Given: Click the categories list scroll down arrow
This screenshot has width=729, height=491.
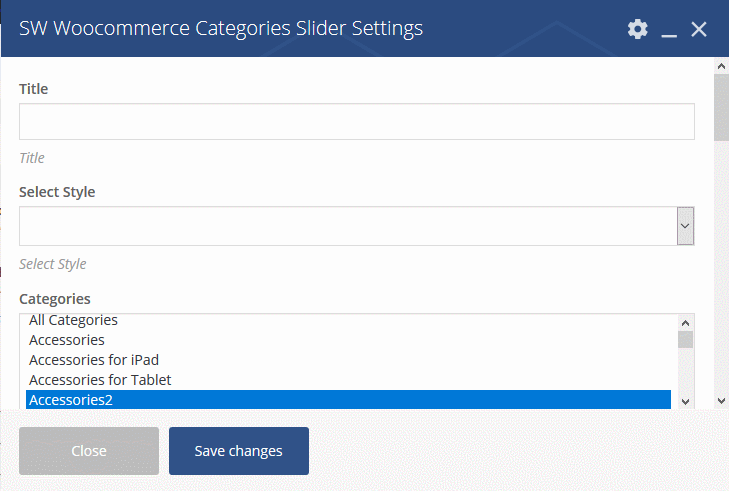Looking at the screenshot, I should coord(685,401).
